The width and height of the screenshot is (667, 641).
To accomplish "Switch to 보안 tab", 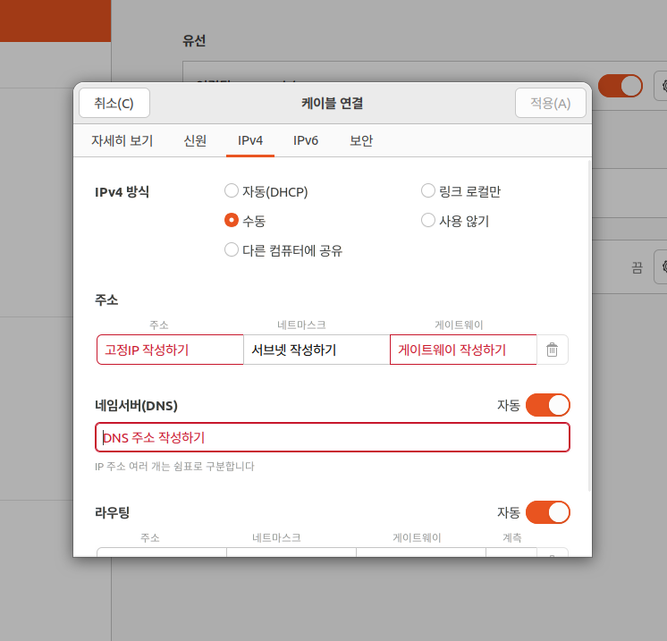I will [361, 140].
